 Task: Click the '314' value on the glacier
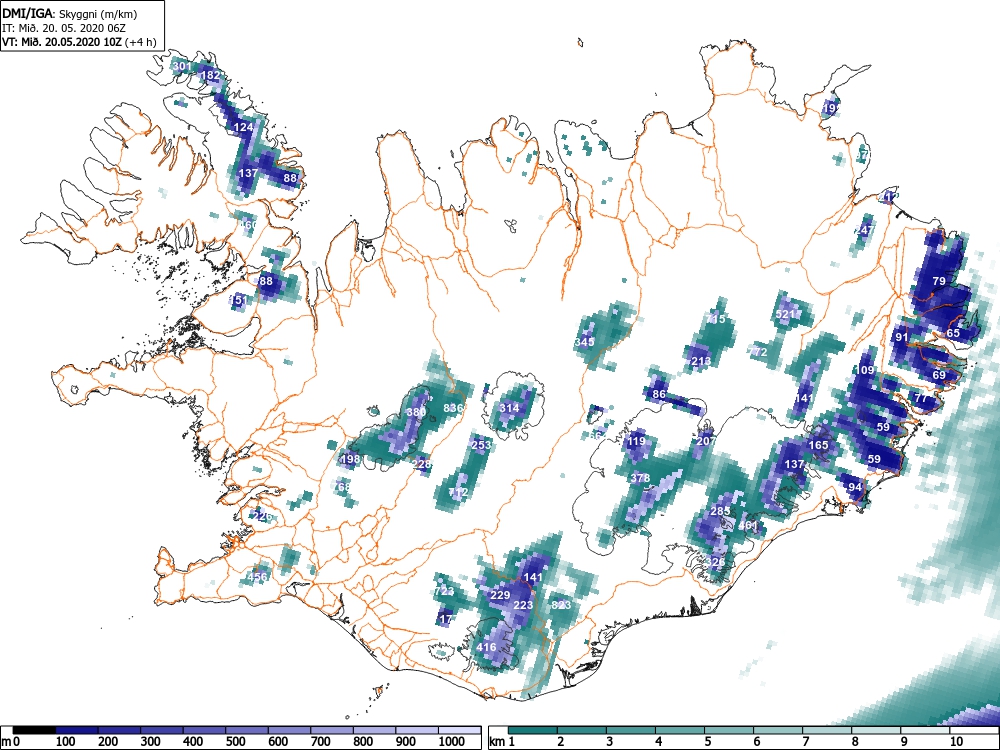509,408
